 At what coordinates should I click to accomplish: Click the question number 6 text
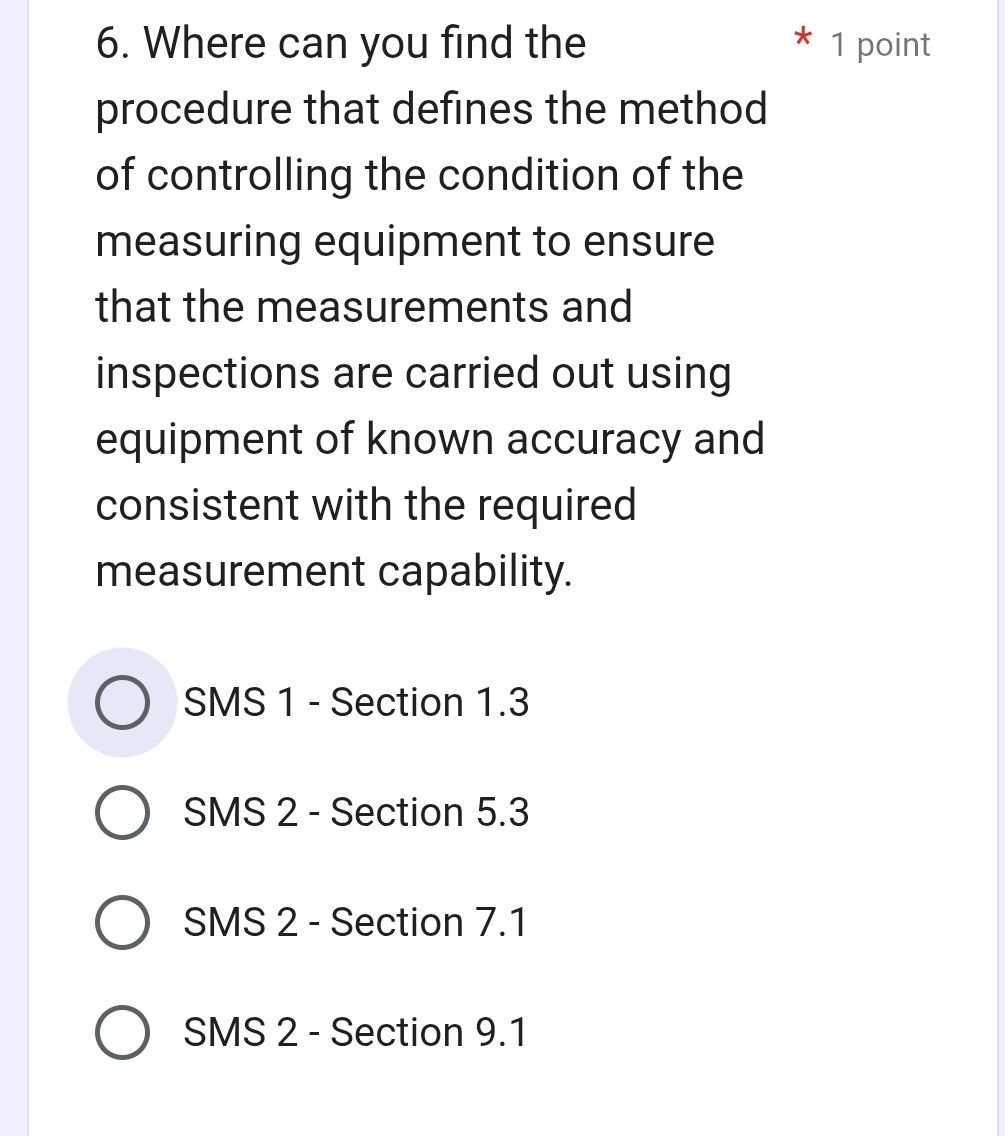110,43
